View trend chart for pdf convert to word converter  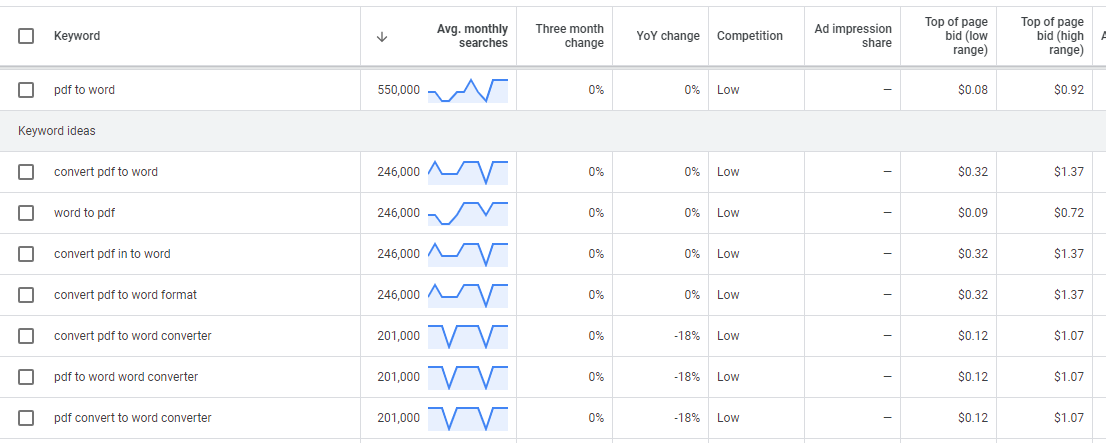(468, 418)
